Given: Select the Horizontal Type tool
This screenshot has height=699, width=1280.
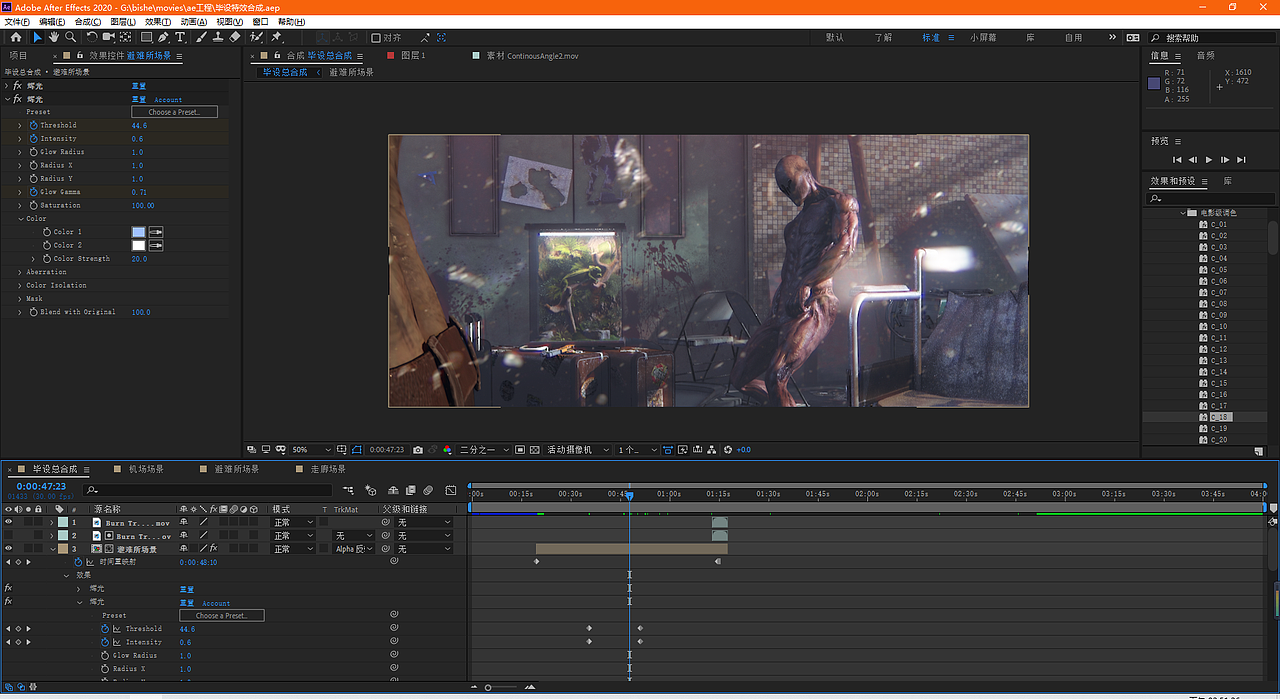Looking at the screenshot, I should point(180,37).
